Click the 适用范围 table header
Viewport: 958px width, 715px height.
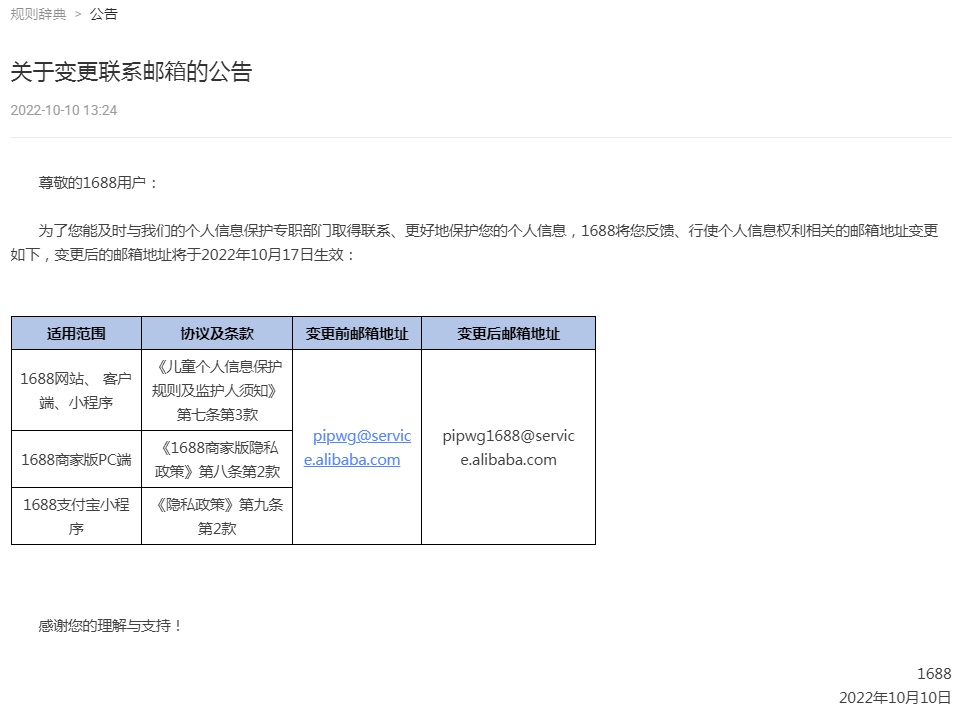click(x=76, y=333)
